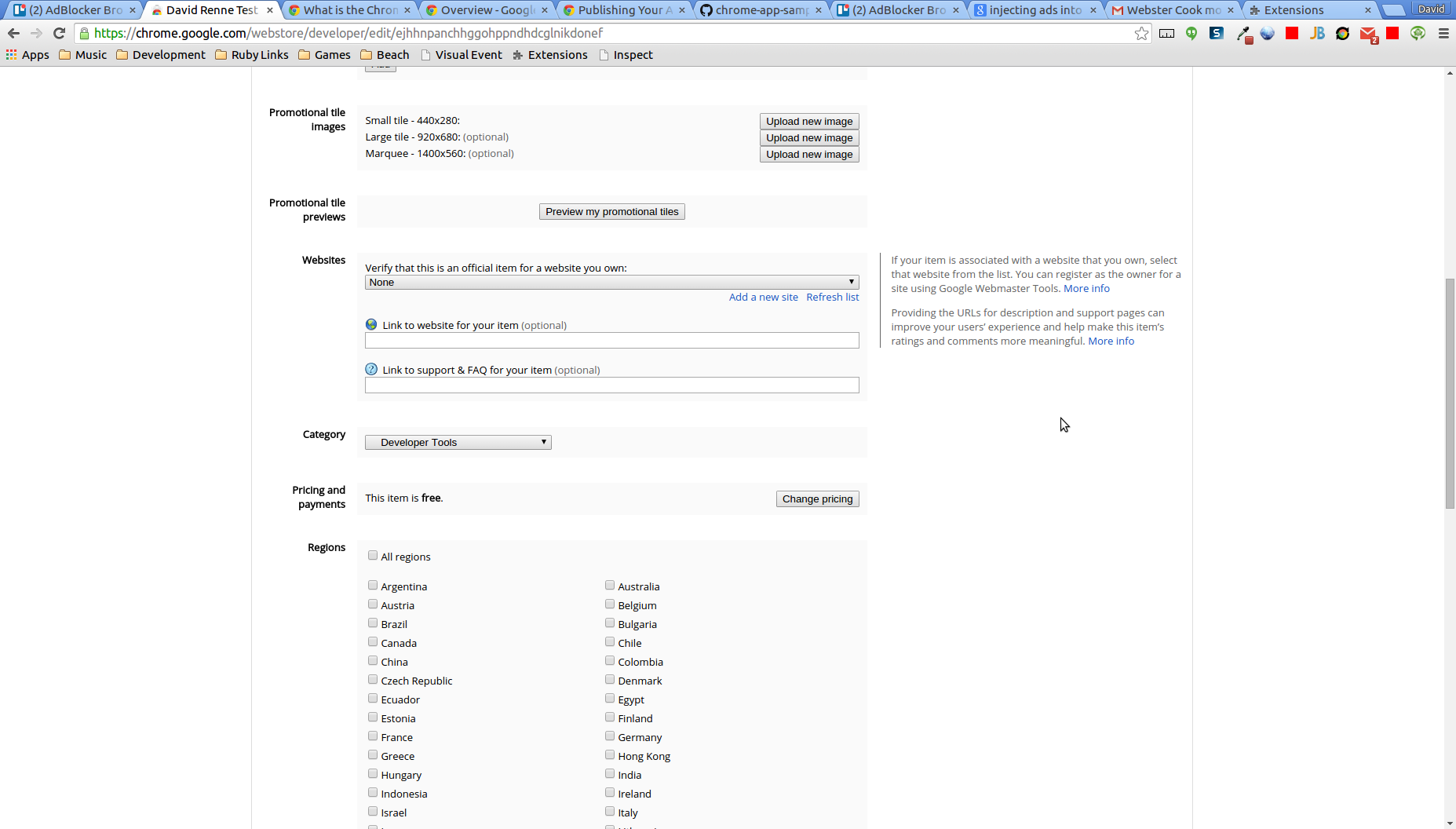Upload new image for Marquee tile

coord(809,154)
